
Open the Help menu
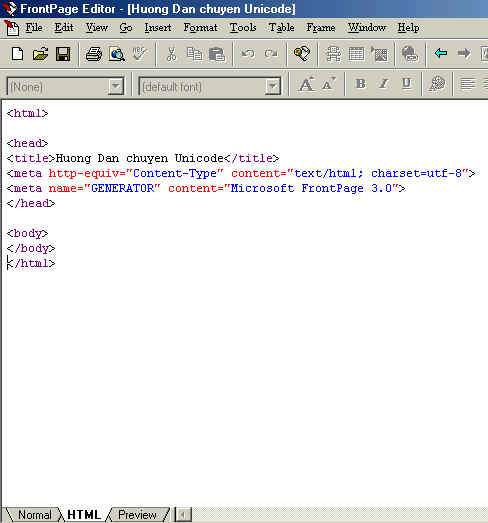408,28
